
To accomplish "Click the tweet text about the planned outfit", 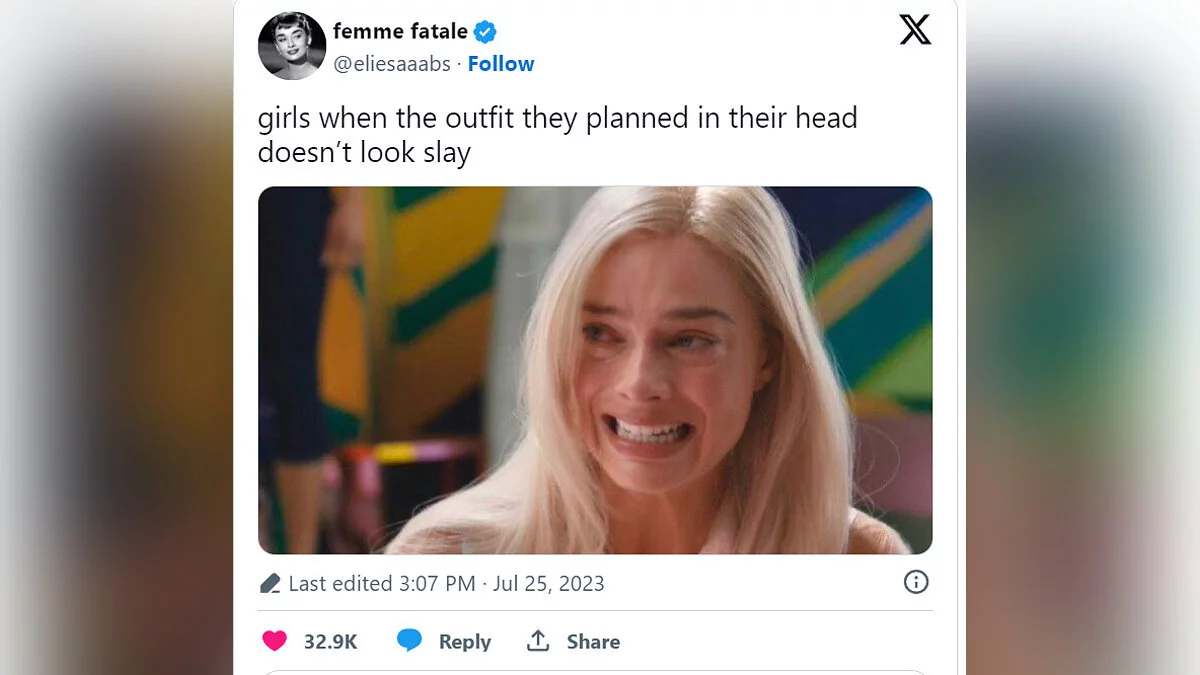I will [x=557, y=135].
